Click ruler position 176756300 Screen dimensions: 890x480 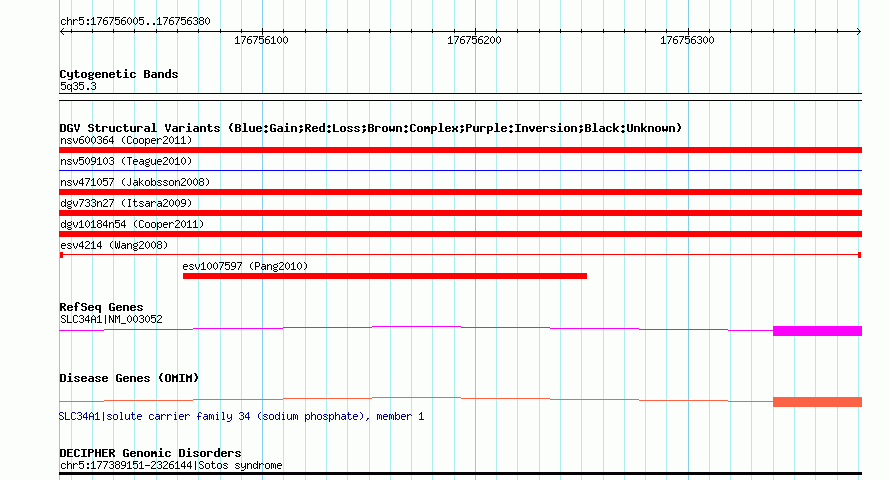[x=687, y=40]
